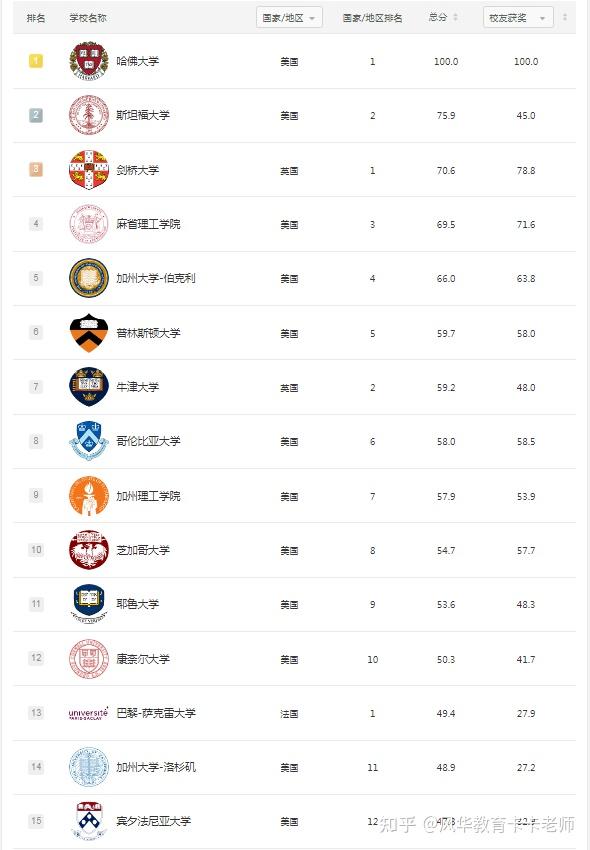Sort by the last column arrows

(565, 17)
